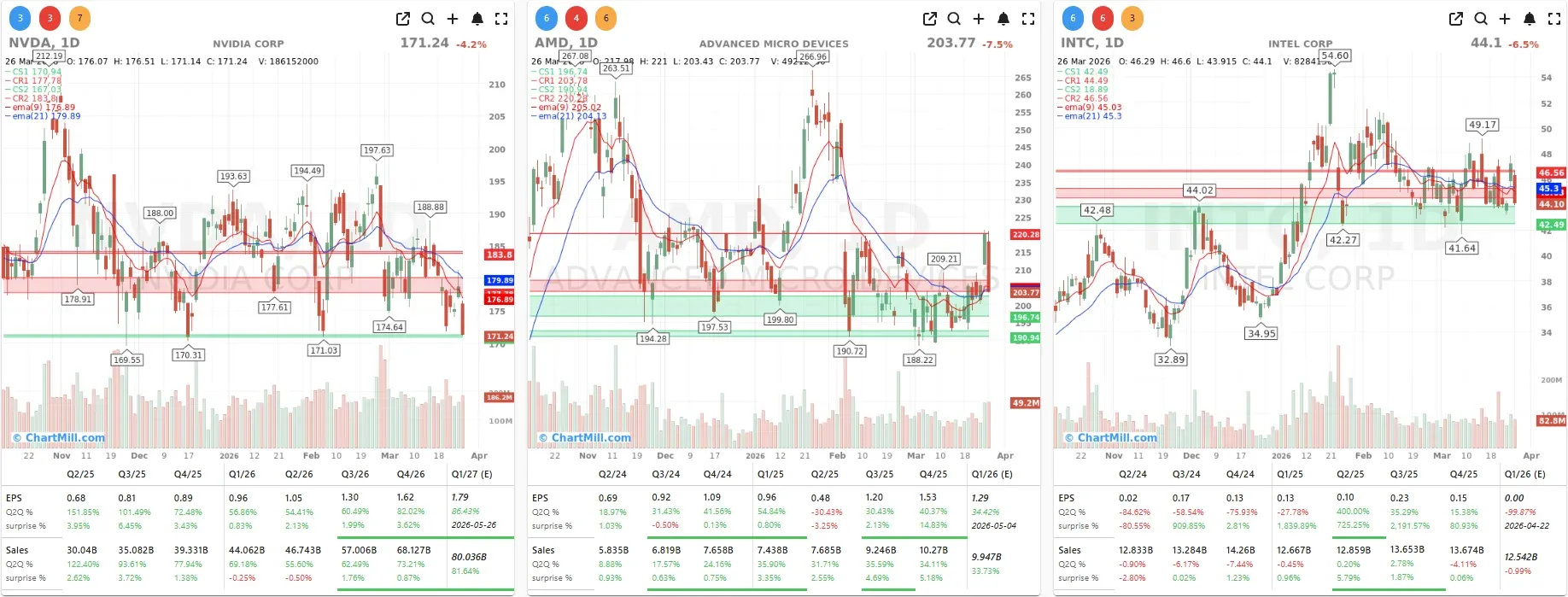Click NVDA last price 171.24

coord(424,43)
